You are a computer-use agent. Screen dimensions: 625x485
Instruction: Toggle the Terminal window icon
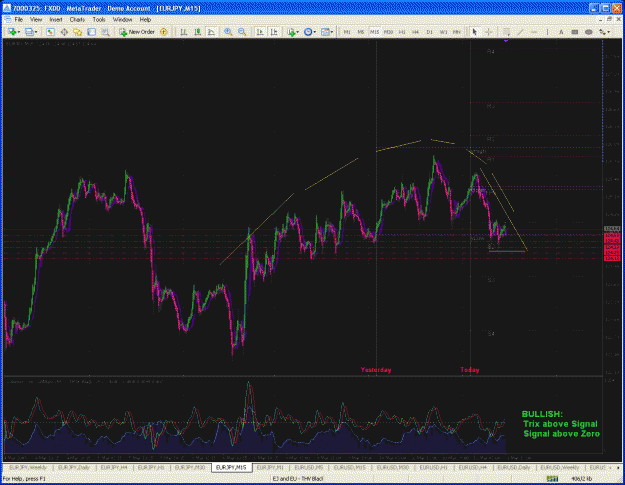[91, 32]
